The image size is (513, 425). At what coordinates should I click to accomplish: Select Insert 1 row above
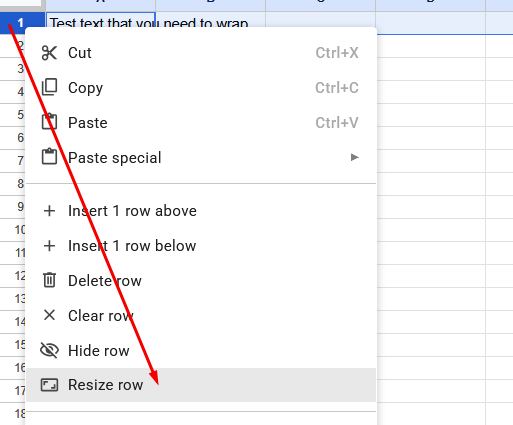click(201, 211)
